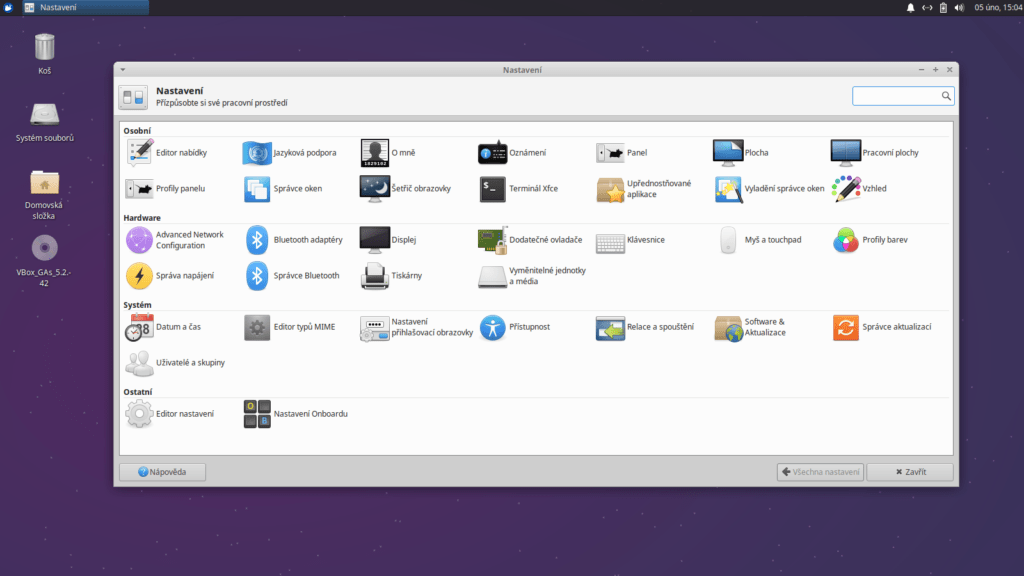
Task: Open Nastavení Onboardu keyboard settings
Action: (x=295, y=414)
